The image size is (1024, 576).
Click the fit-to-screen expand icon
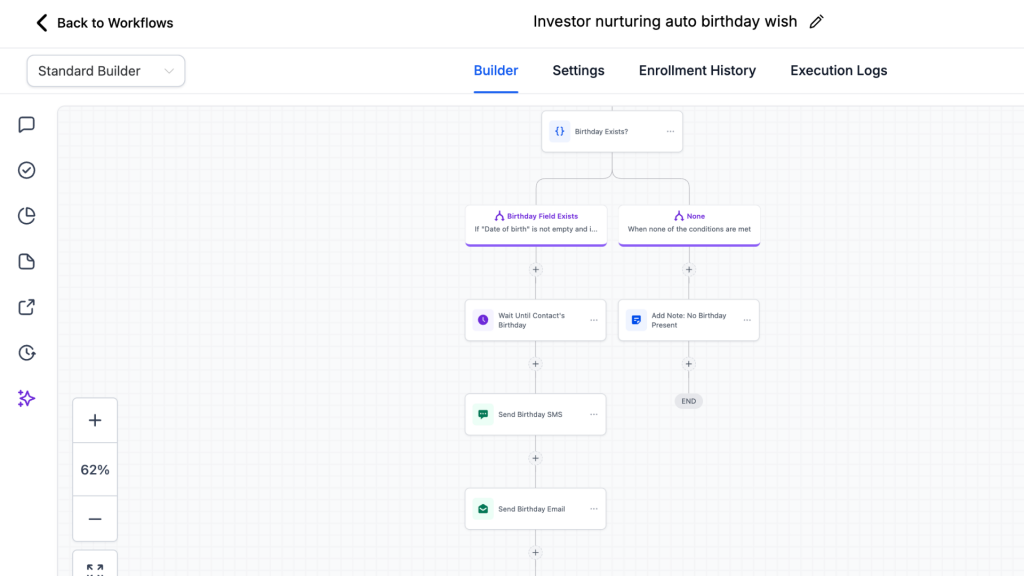click(x=95, y=568)
